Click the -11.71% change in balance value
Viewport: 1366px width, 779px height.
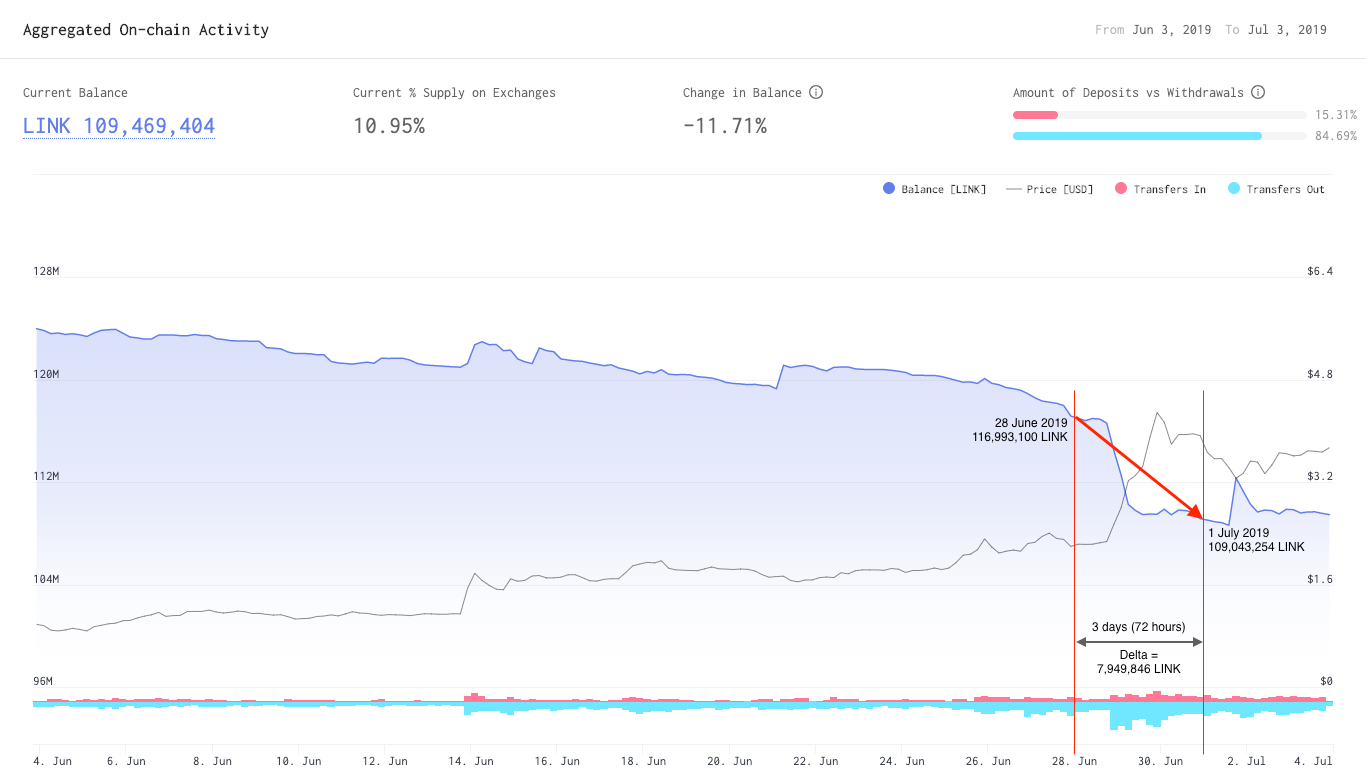click(x=725, y=126)
